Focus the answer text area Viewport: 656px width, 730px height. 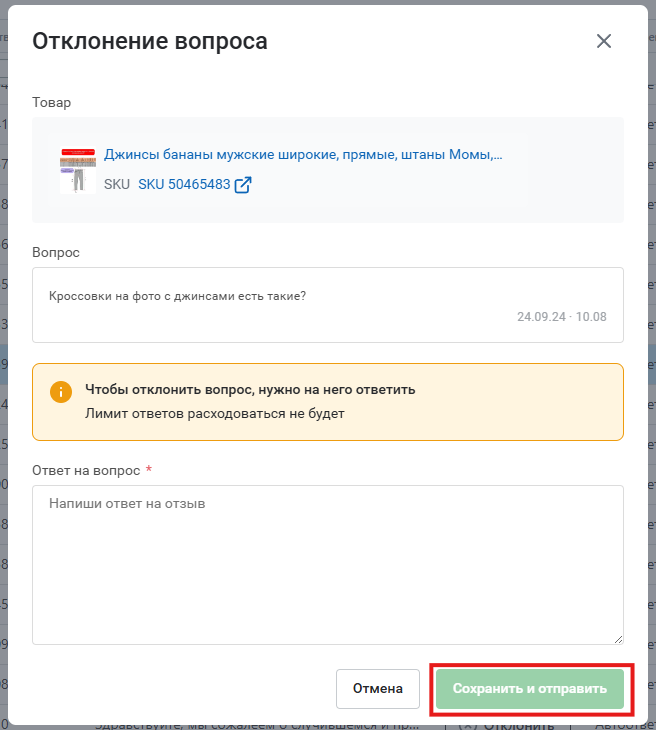[328, 565]
